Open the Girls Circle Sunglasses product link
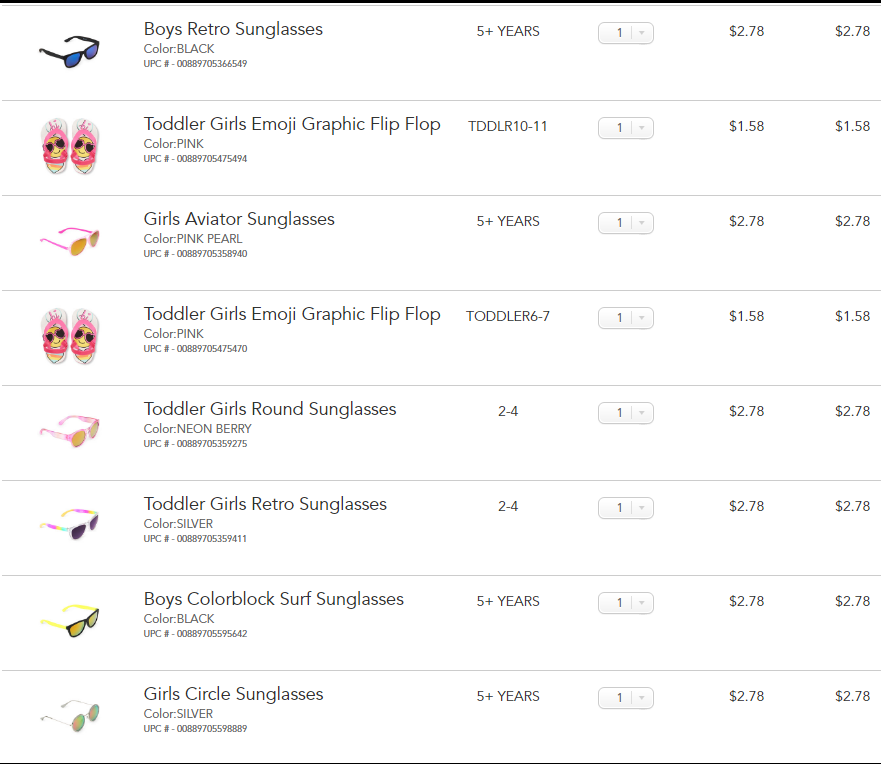Screen dimensions: 881x764 click(x=233, y=694)
